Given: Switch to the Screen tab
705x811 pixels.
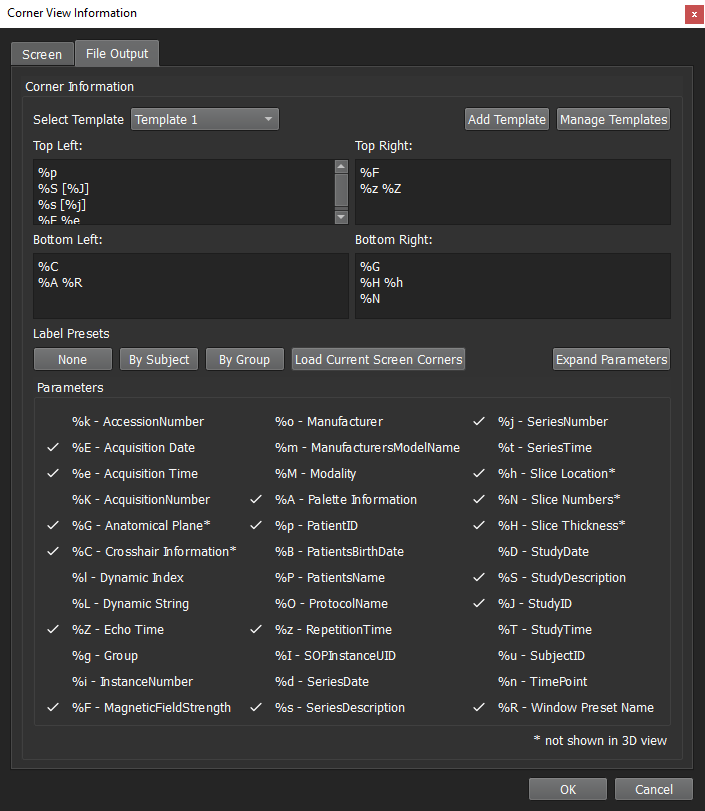Looking at the screenshot, I should coord(42,54).
